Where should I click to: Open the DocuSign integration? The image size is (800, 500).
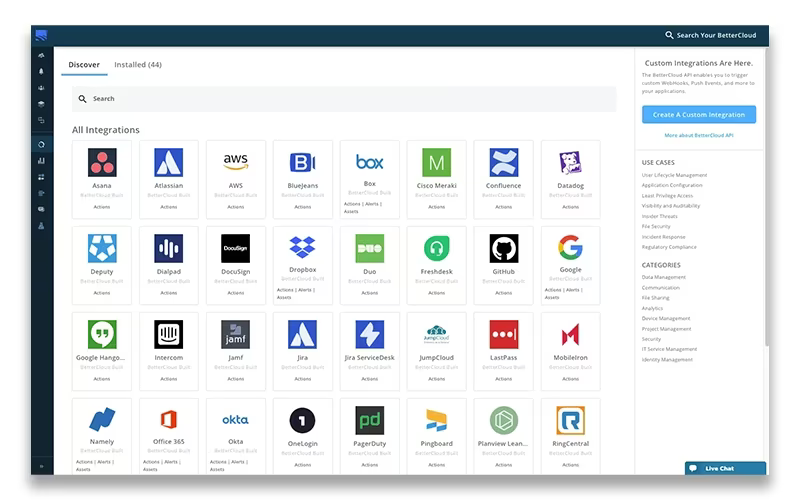coord(236,265)
